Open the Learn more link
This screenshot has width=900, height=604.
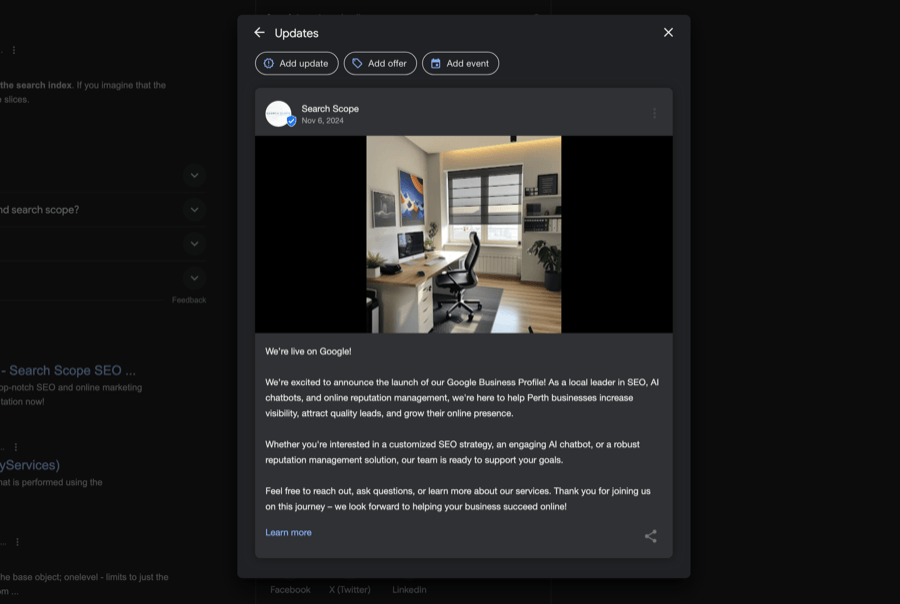click(x=288, y=532)
